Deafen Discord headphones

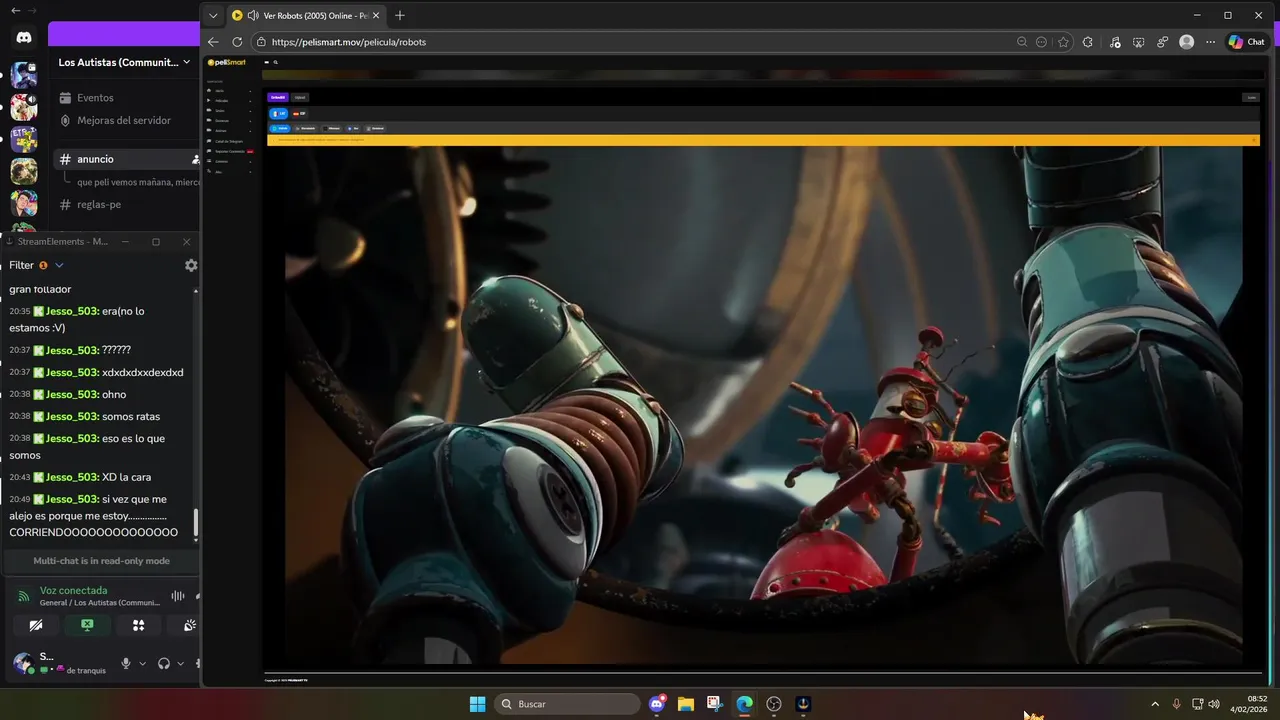[164, 663]
